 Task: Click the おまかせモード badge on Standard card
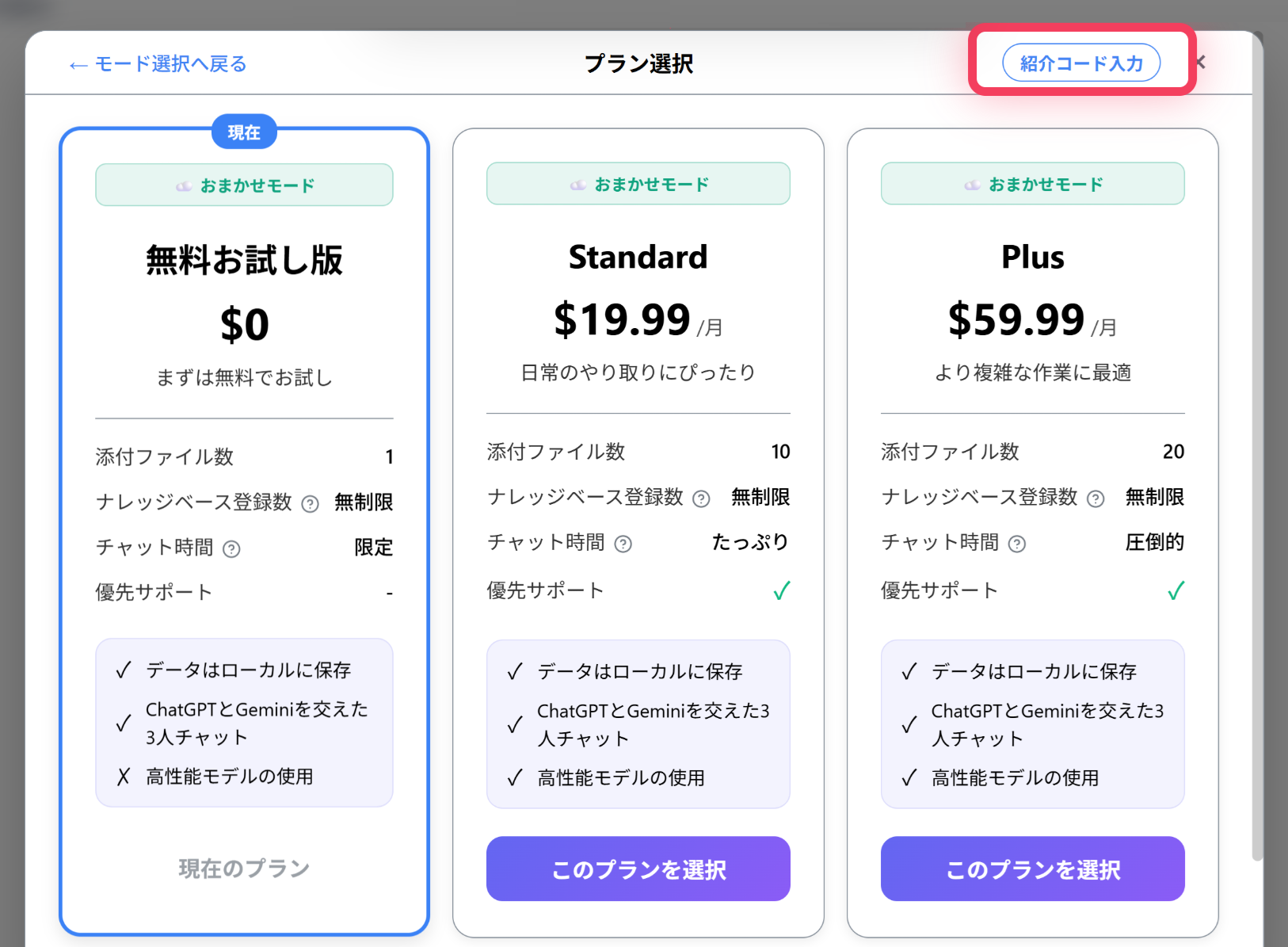(x=638, y=183)
